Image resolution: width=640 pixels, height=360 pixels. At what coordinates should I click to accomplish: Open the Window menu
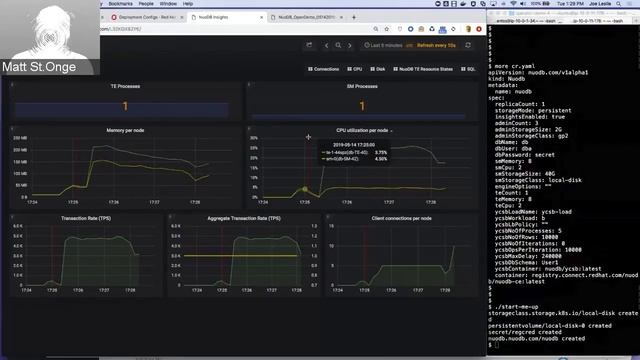(168, 4)
